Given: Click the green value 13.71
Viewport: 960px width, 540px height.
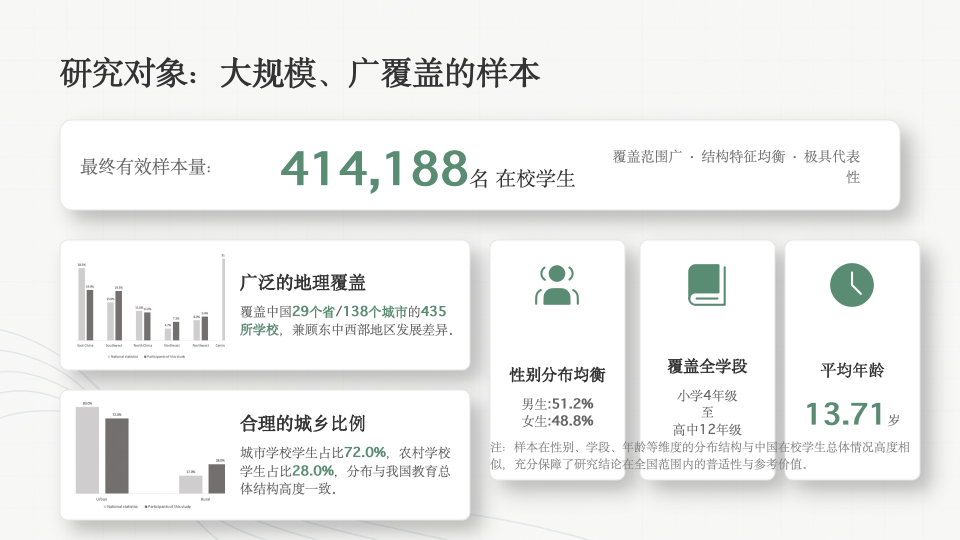Looking at the screenshot, I should 844,414.
